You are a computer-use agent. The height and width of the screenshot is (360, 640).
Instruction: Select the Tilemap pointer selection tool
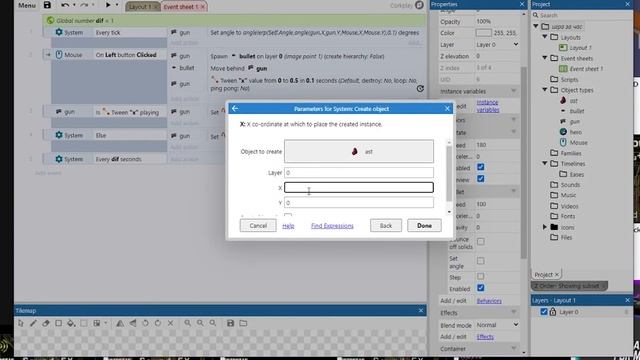(21, 323)
